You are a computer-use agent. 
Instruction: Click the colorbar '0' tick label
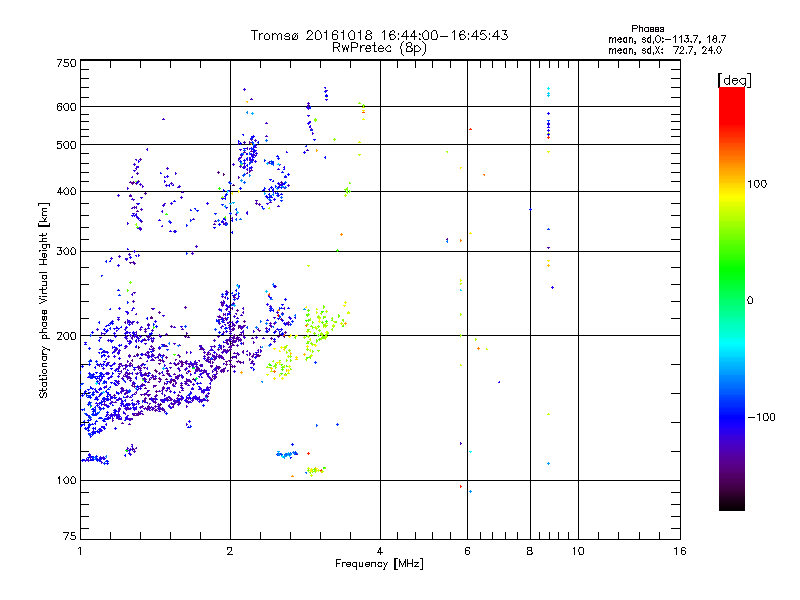click(750, 301)
